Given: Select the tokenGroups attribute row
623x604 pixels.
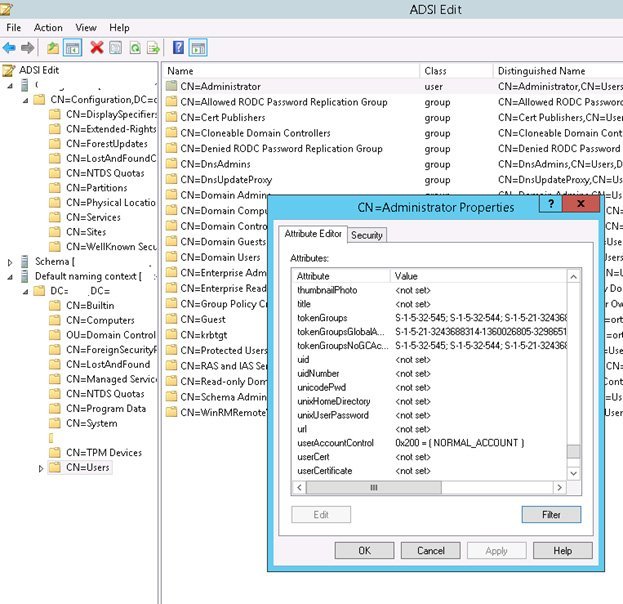Looking at the screenshot, I should pos(430,317).
